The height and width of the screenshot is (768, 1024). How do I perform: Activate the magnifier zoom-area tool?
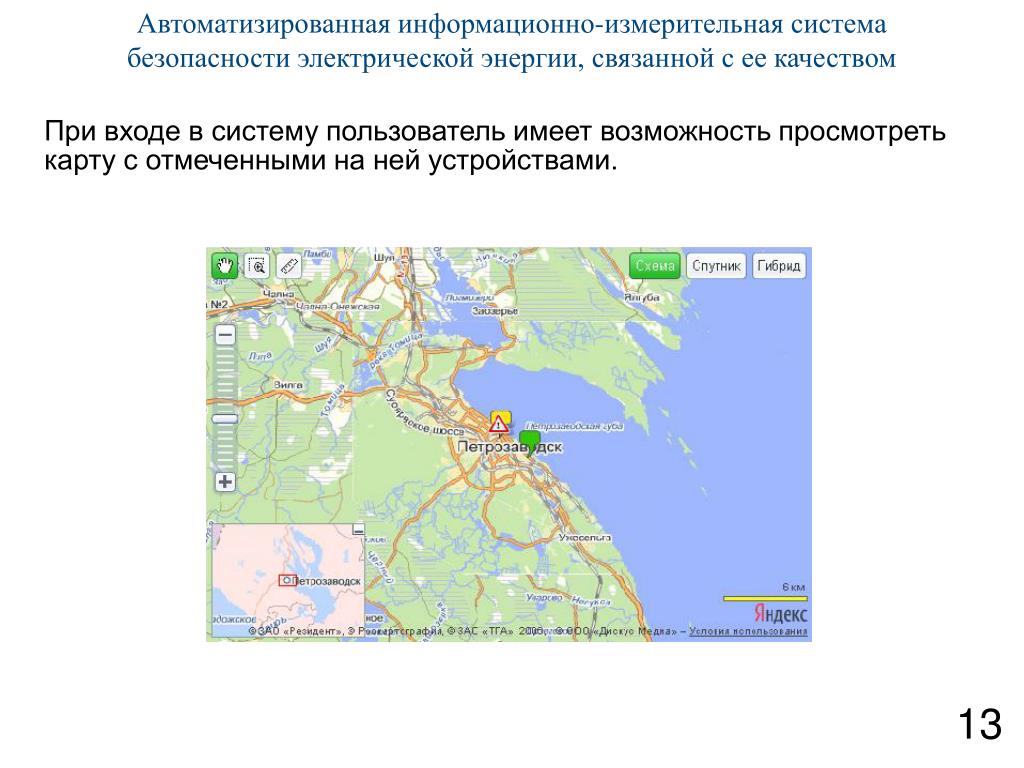pyautogui.click(x=257, y=266)
